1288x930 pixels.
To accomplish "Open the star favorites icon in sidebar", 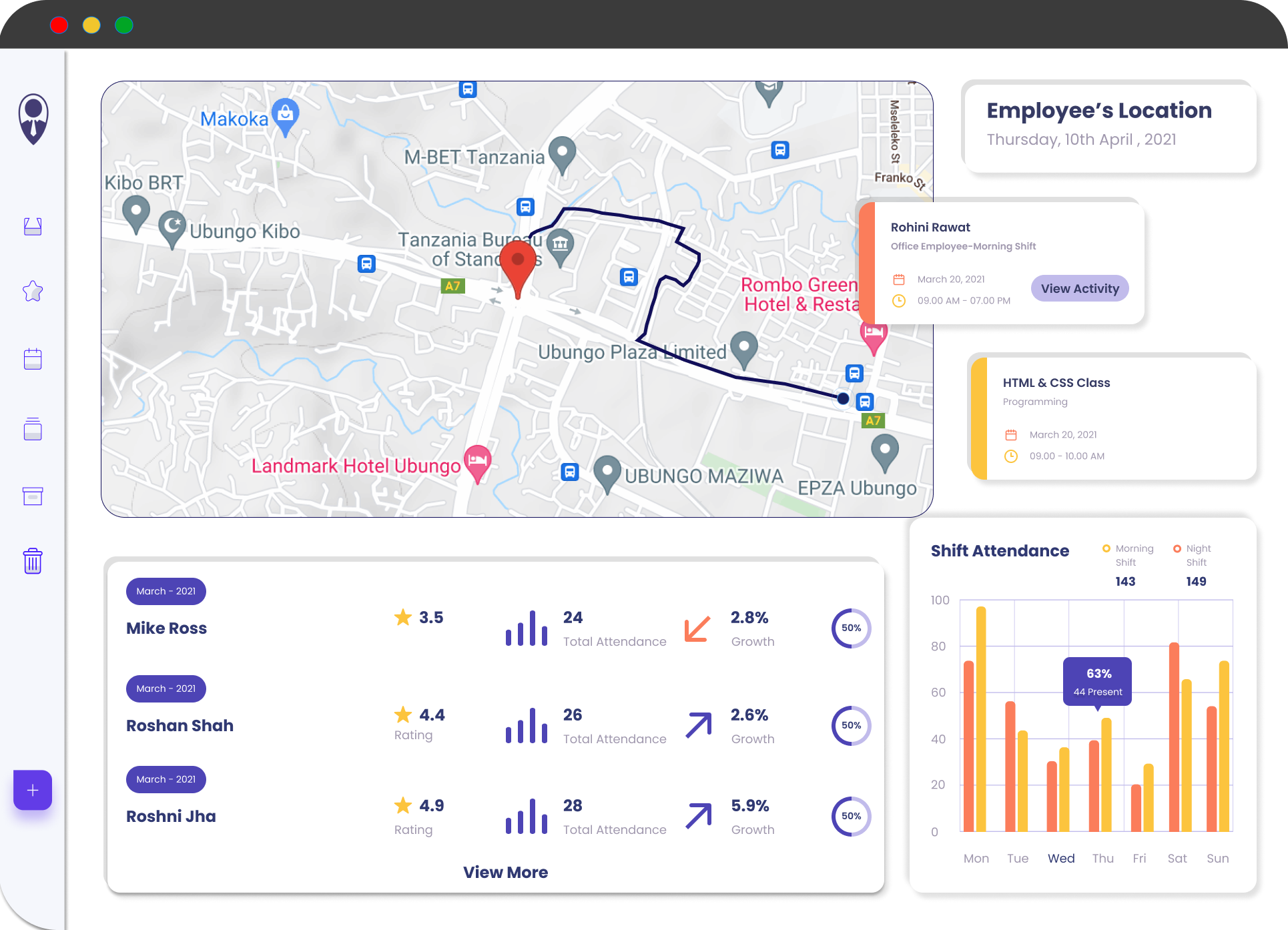I will [x=33, y=291].
